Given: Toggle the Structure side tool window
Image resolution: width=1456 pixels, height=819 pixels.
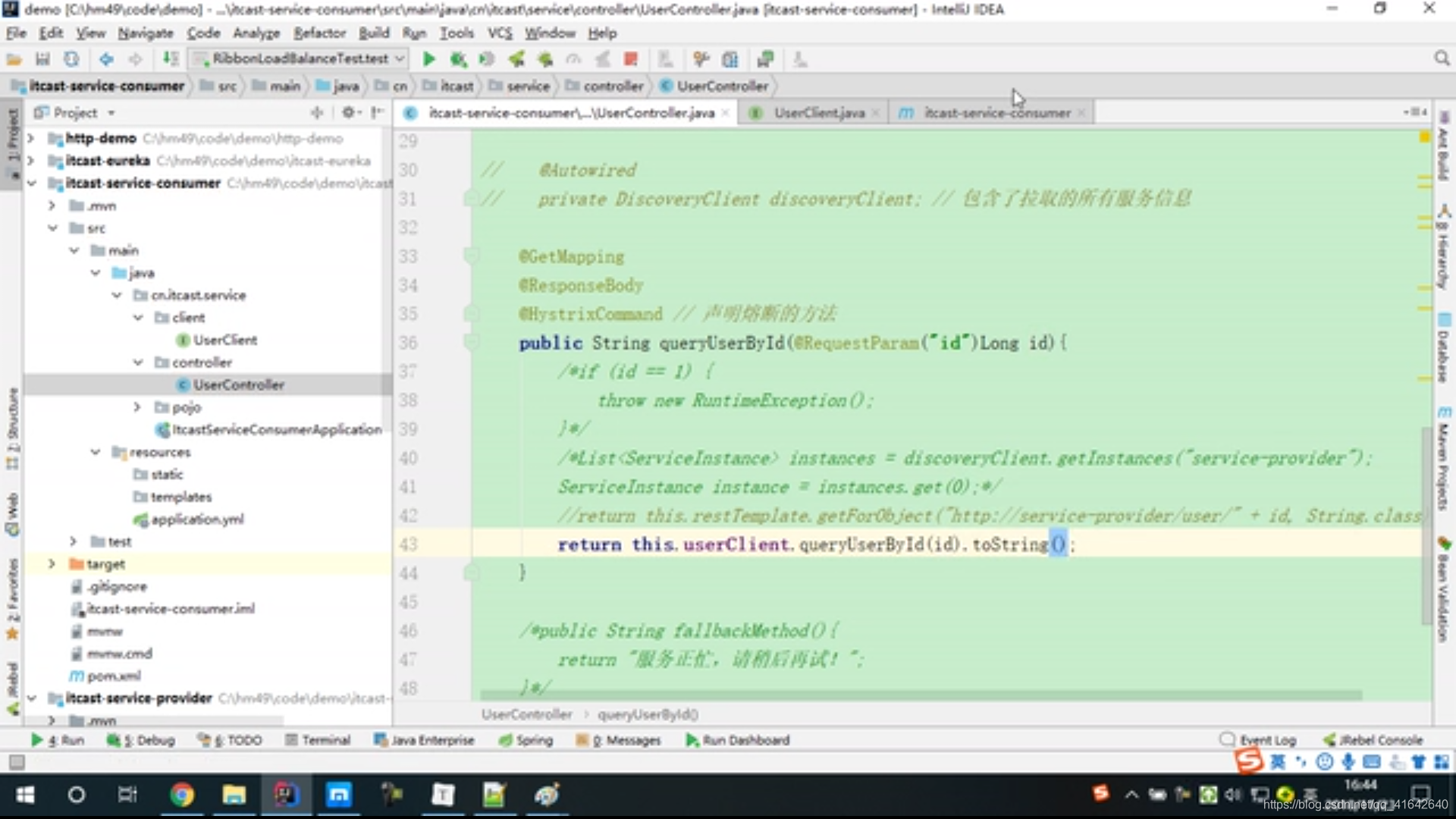Looking at the screenshot, I should [x=12, y=428].
